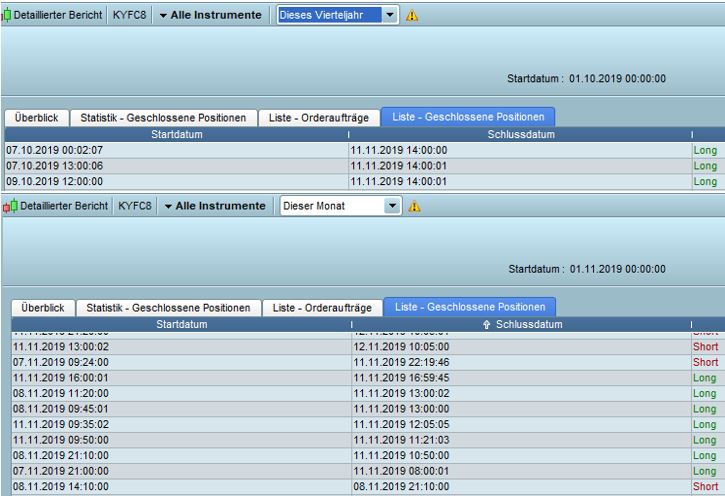Click KYFC8 account button in upper toolbar
The image size is (725, 496).
129,15
